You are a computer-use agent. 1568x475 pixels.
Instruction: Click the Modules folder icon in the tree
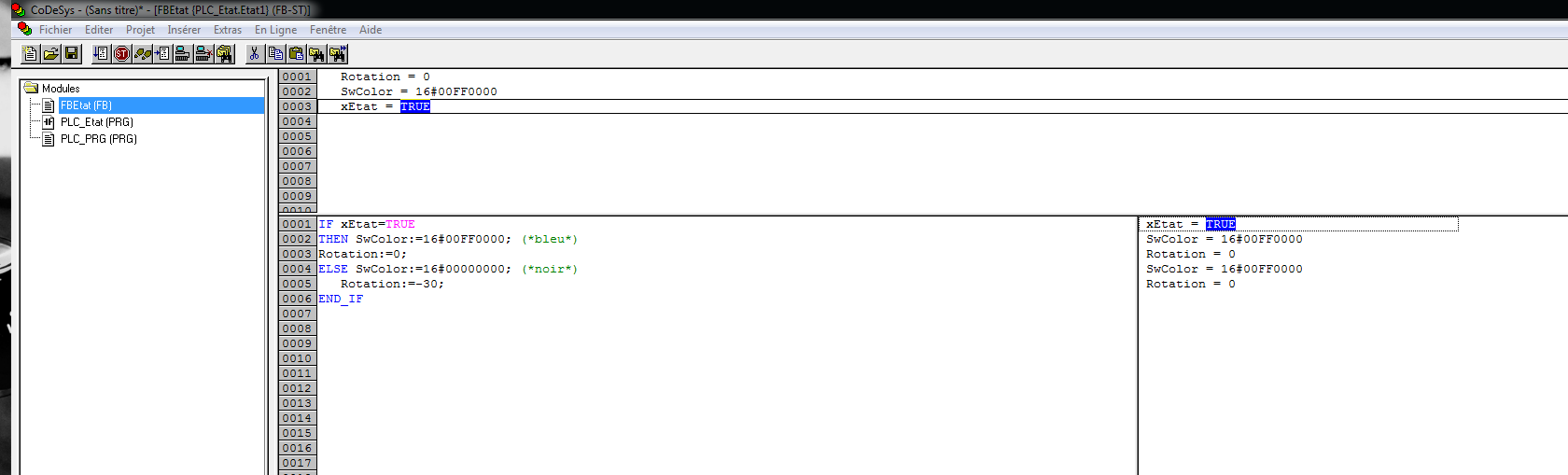point(31,88)
